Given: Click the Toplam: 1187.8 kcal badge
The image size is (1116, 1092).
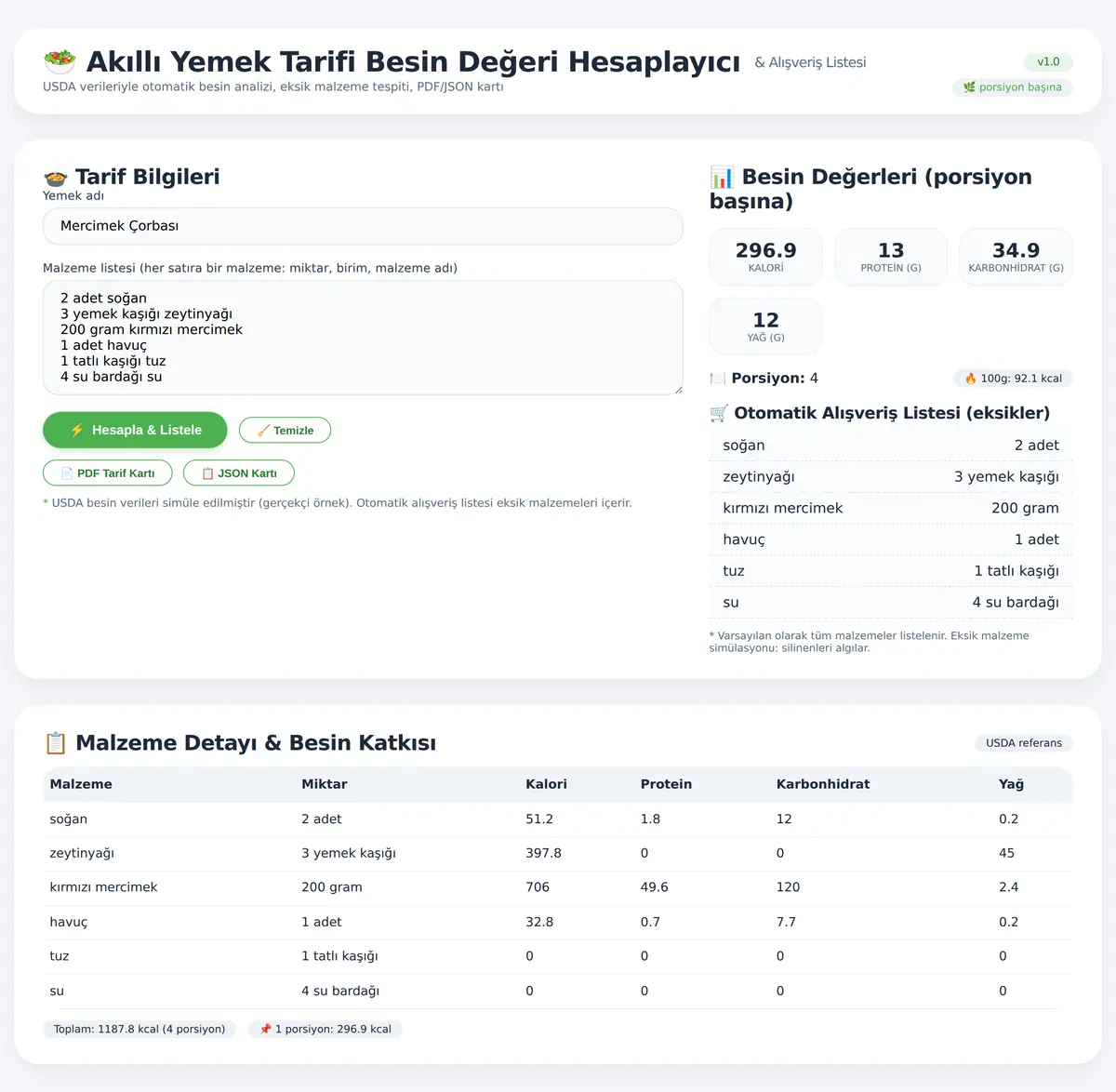Looking at the screenshot, I should point(139,1029).
